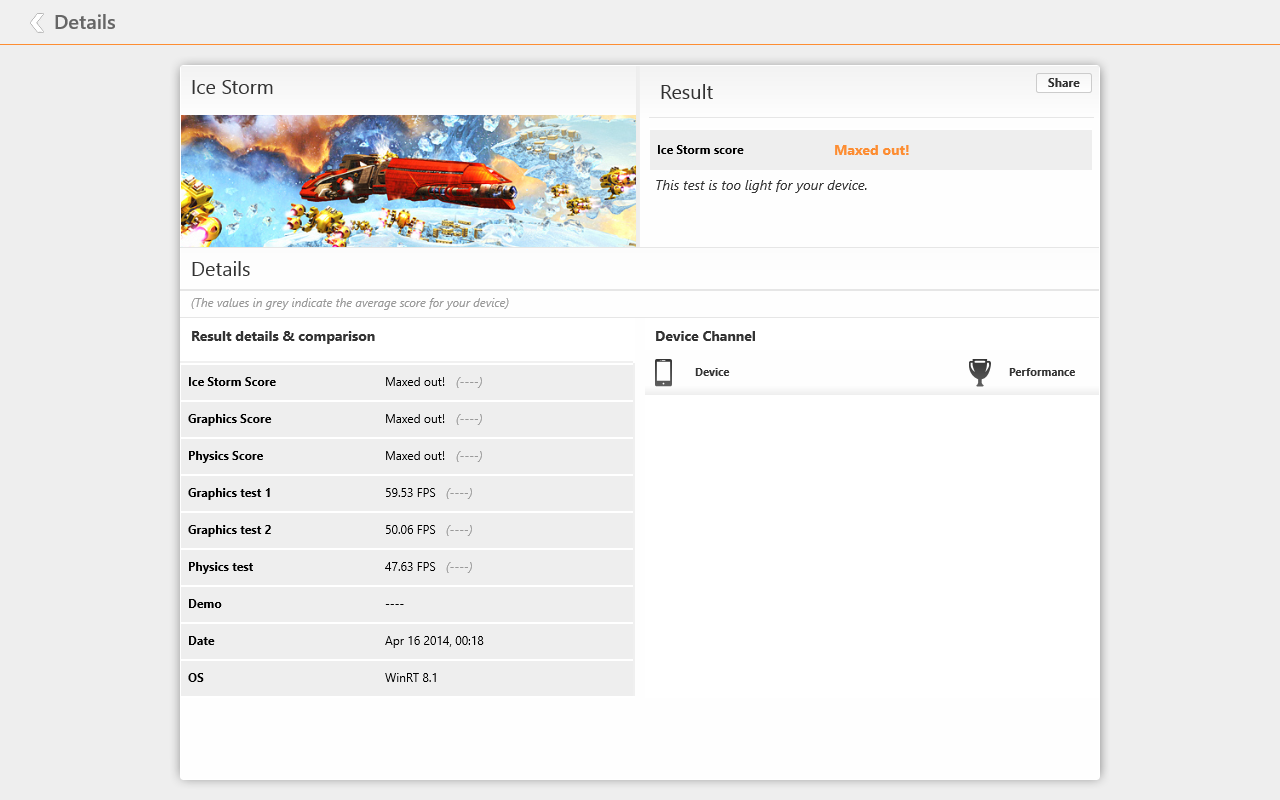Select the Ice Storm Score row label
Image resolution: width=1280 pixels, height=800 pixels.
pyautogui.click(x=232, y=382)
